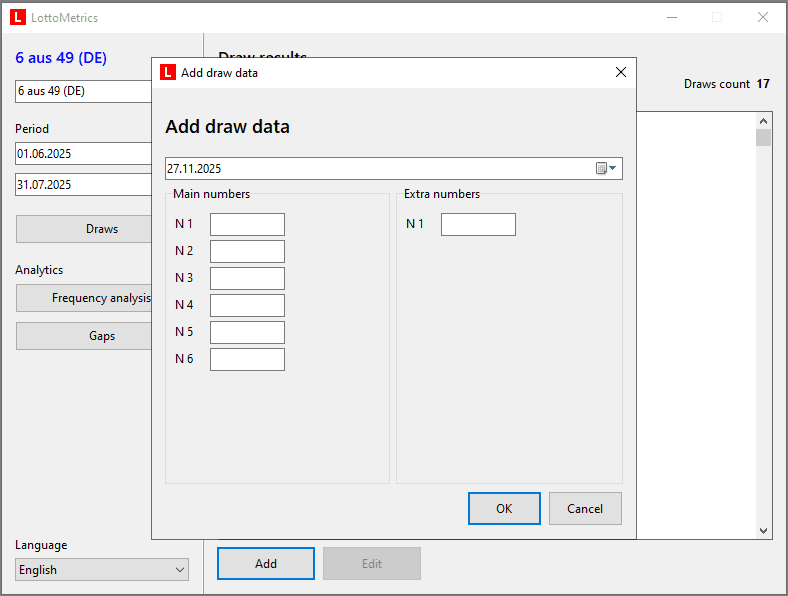Edit period end date 31.07.2025
Viewport: 788px width, 596px height.
point(83,184)
